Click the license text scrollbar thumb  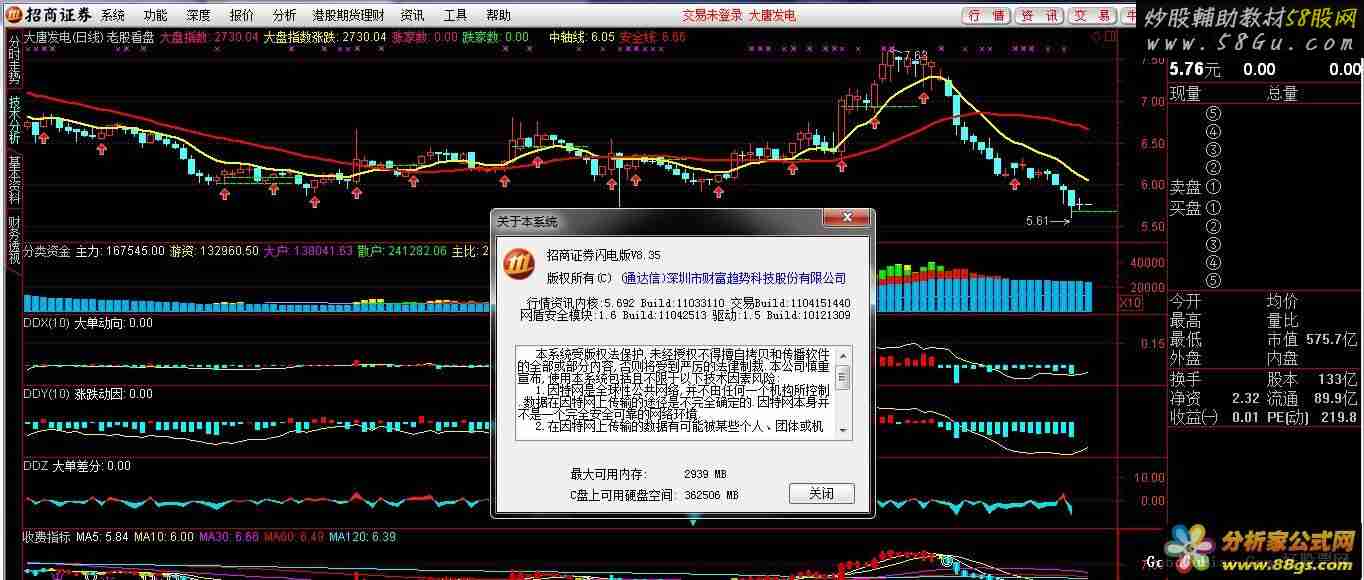pyautogui.click(x=843, y=377)
